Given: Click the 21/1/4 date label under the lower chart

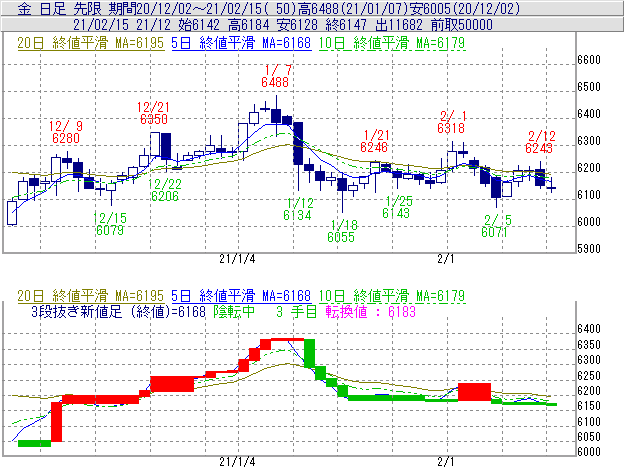Looking at the screenshot, I should click(237, 462).
